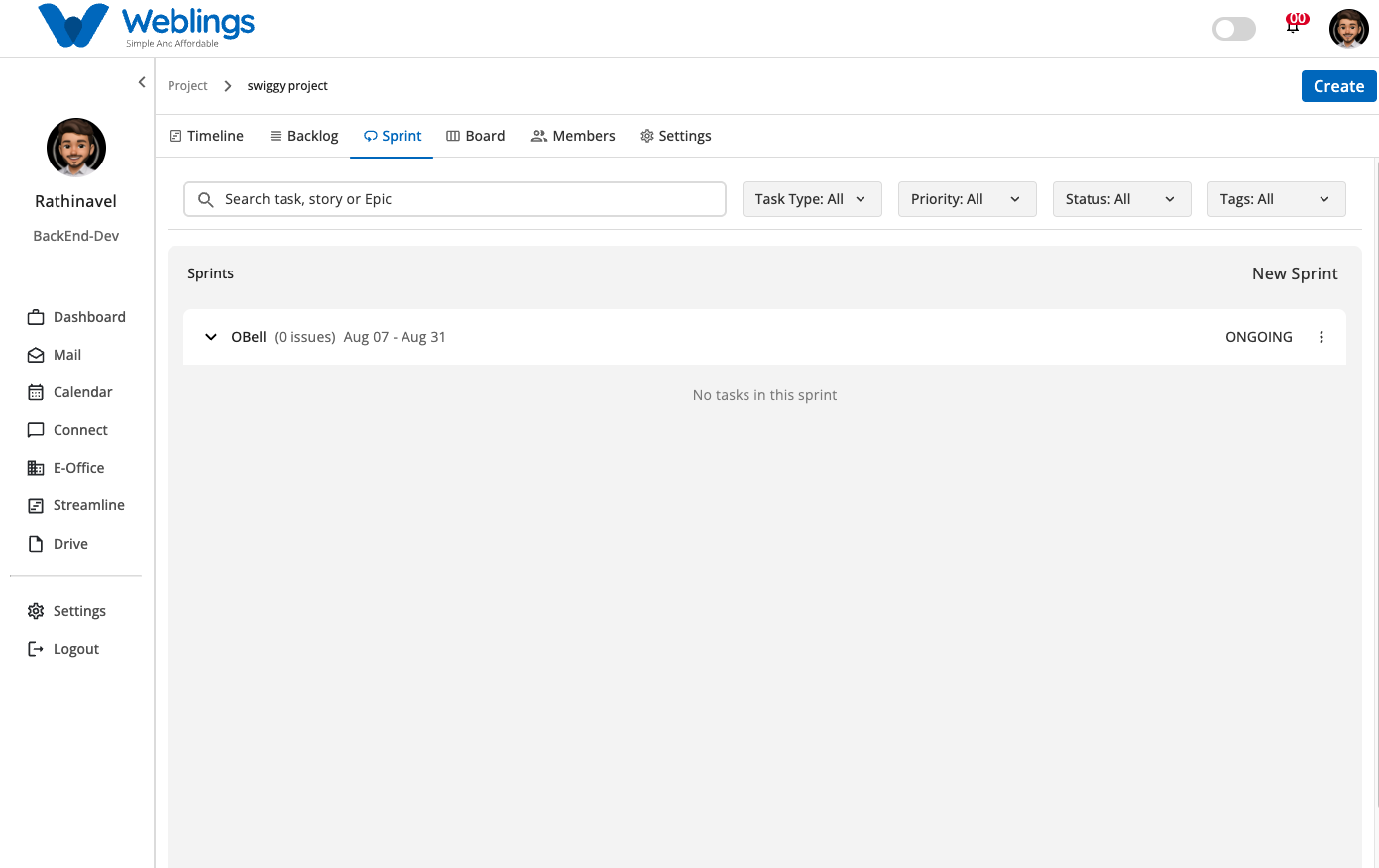The width and height of the screenshot is (1379, 868).
Task: Open Streamline from the sidebar
Action: tap(75, 505)
